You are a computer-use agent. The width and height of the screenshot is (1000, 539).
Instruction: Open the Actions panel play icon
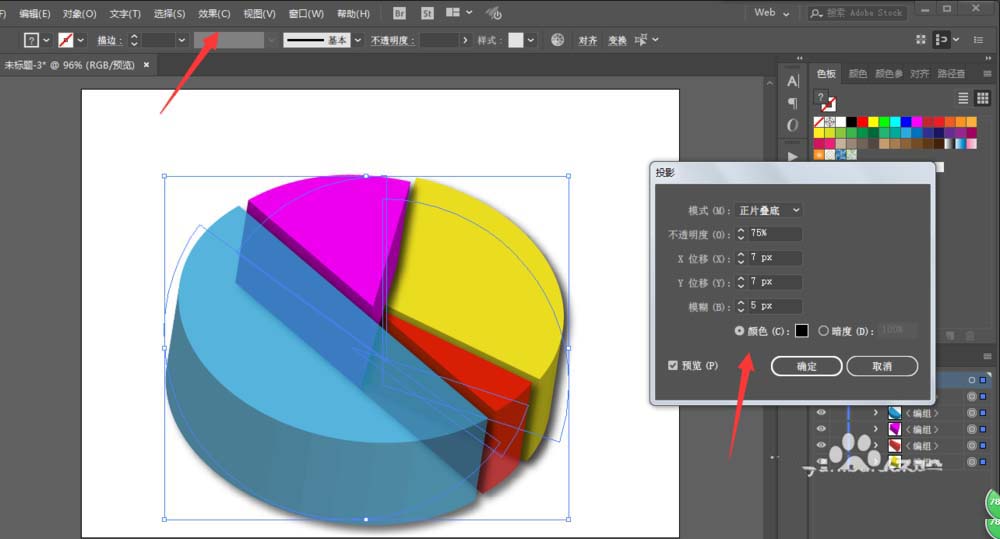pos(793,156)
